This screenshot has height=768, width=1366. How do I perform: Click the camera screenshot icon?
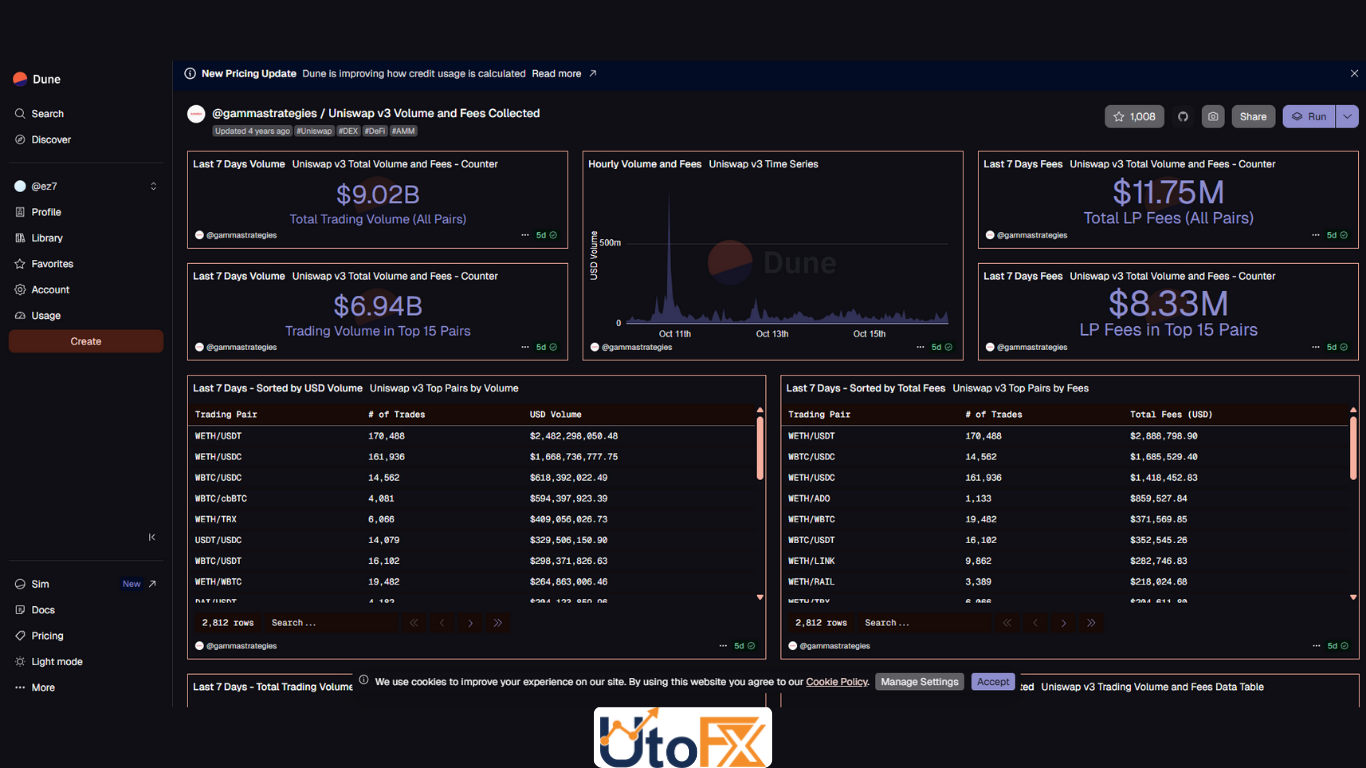[1213, 117]
